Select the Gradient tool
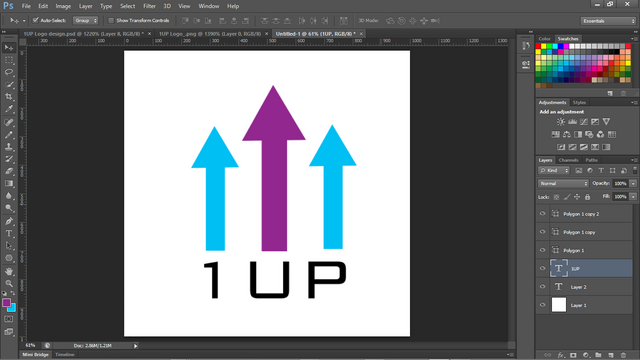This screenshot has height=360, width=640. (x=9, y=184)
